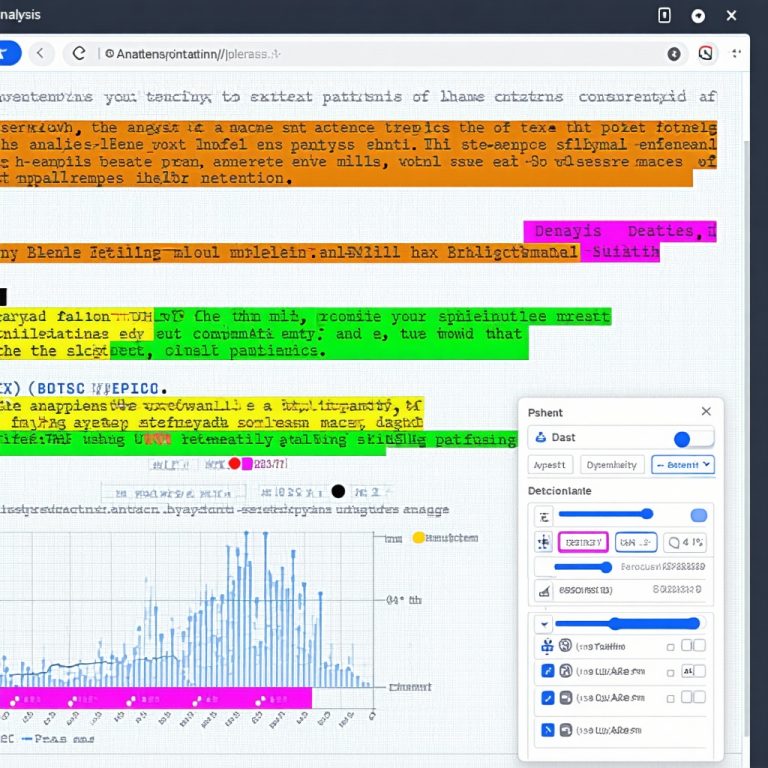
Task: Open the red clock extension icon
Action: pos(705,53)
